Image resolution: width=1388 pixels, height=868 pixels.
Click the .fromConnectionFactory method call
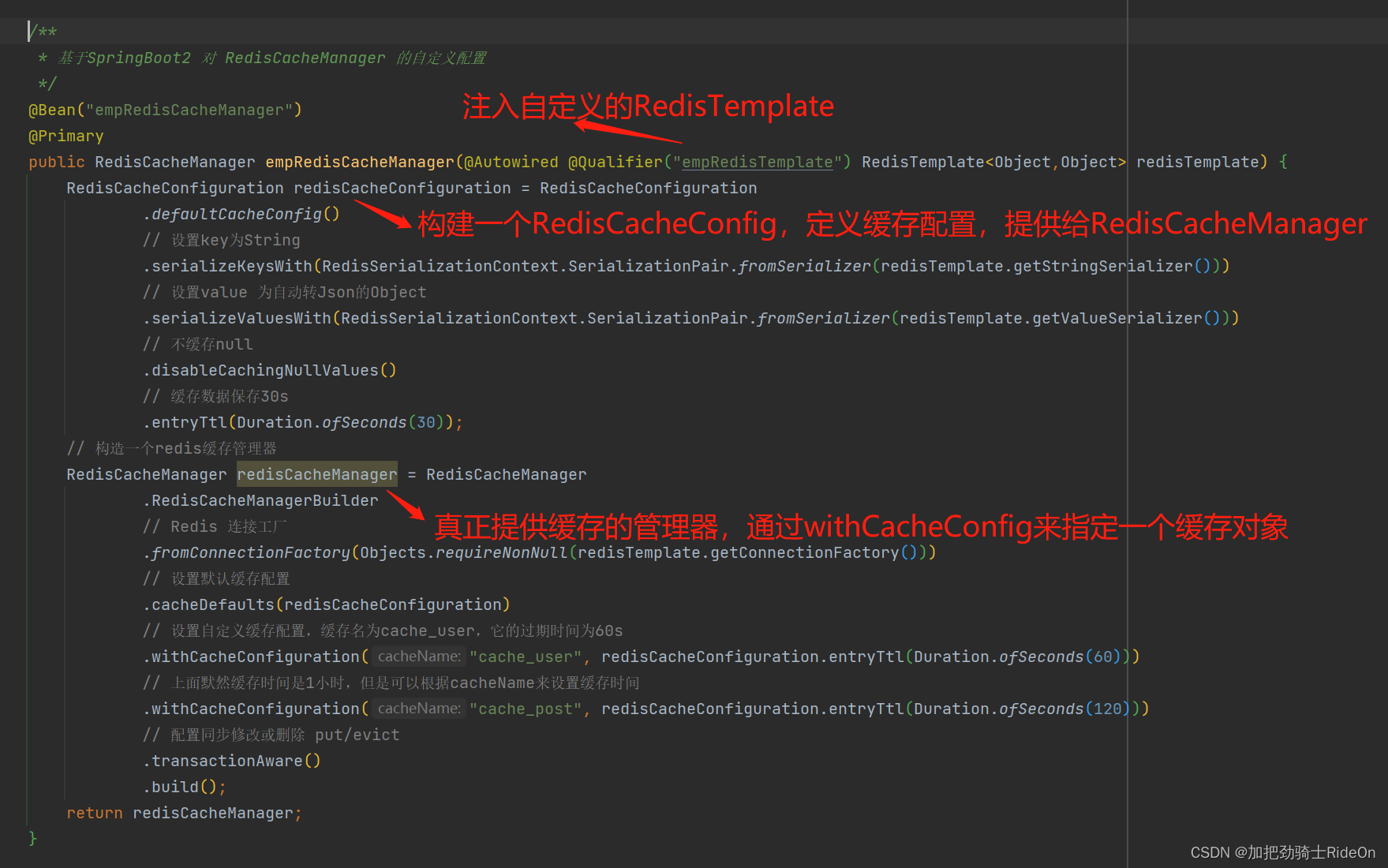click(246, 552)
